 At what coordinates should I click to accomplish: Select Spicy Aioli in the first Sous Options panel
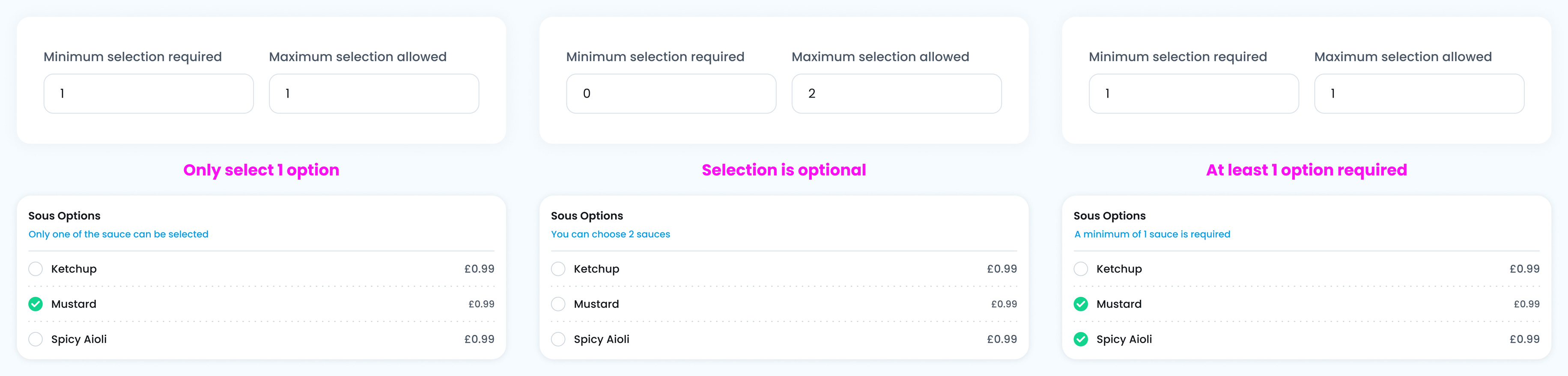(x=35, y=340)
